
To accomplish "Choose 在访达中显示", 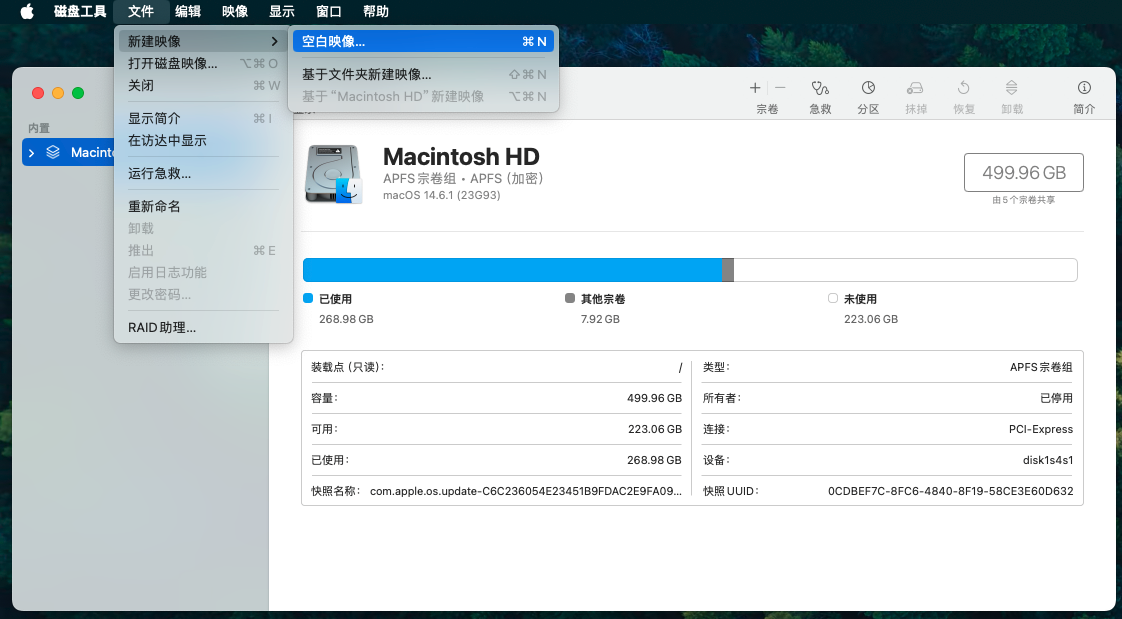I will pos(203,141).
